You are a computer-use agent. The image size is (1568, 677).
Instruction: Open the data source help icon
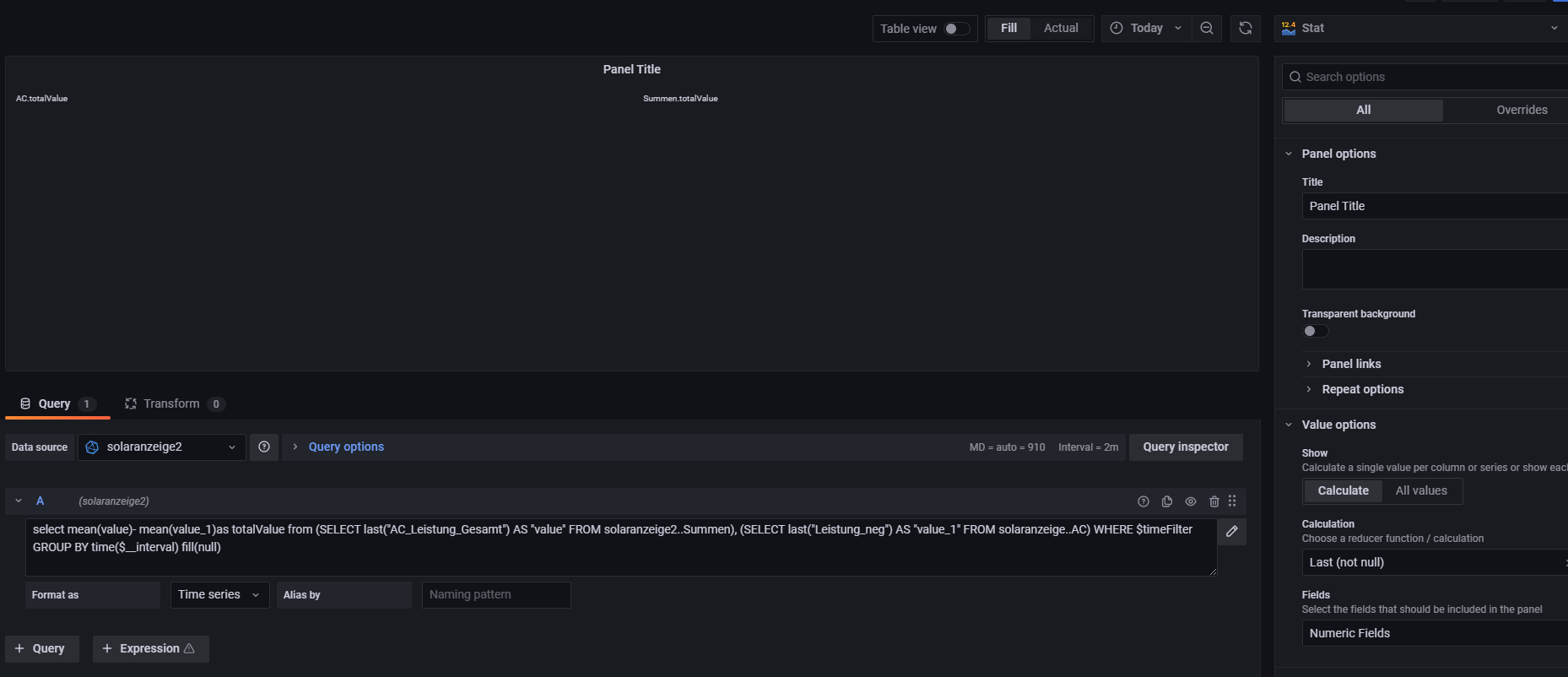pyautogui.click(x=264, y=447)
